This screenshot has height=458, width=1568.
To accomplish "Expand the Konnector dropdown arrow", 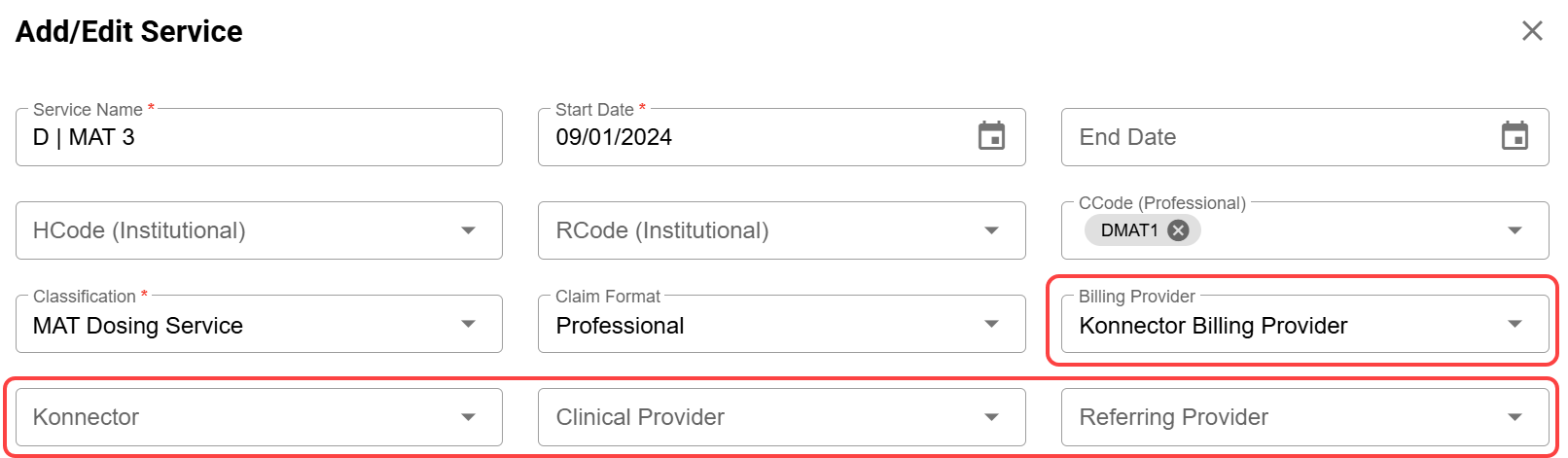I will (x=468, y=417).
